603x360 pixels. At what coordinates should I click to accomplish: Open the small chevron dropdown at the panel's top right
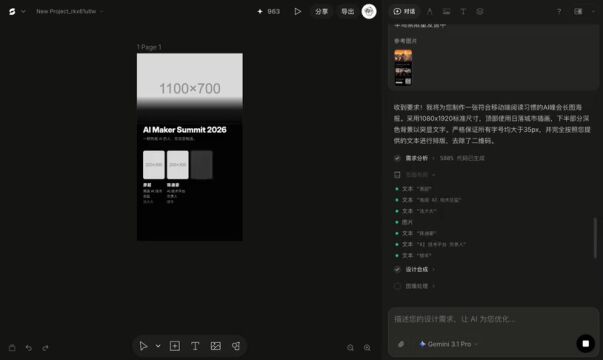coord(593,12)
